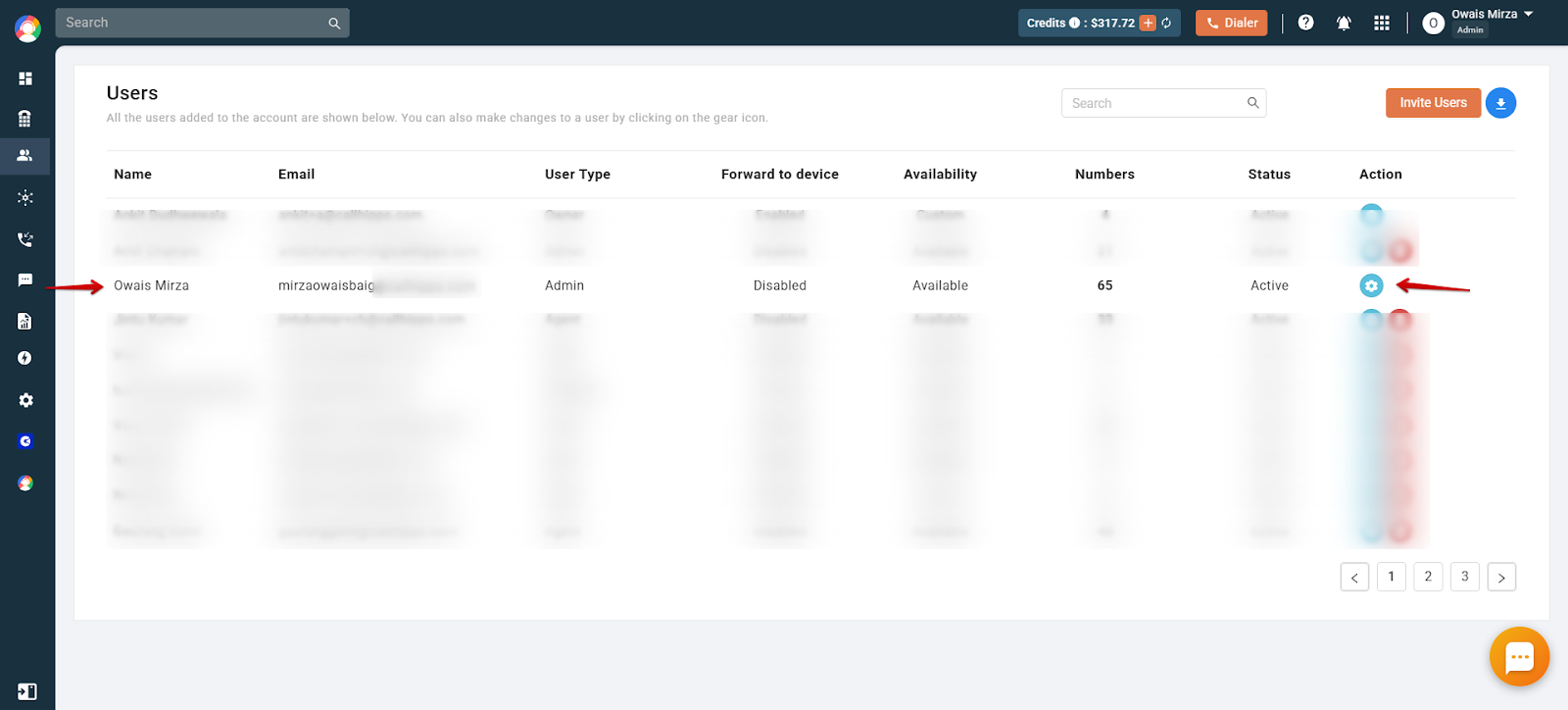This screenshot has height=710, width=1568.
Task: Go to the previous page arrow
Action: (x=1354, y=577)
